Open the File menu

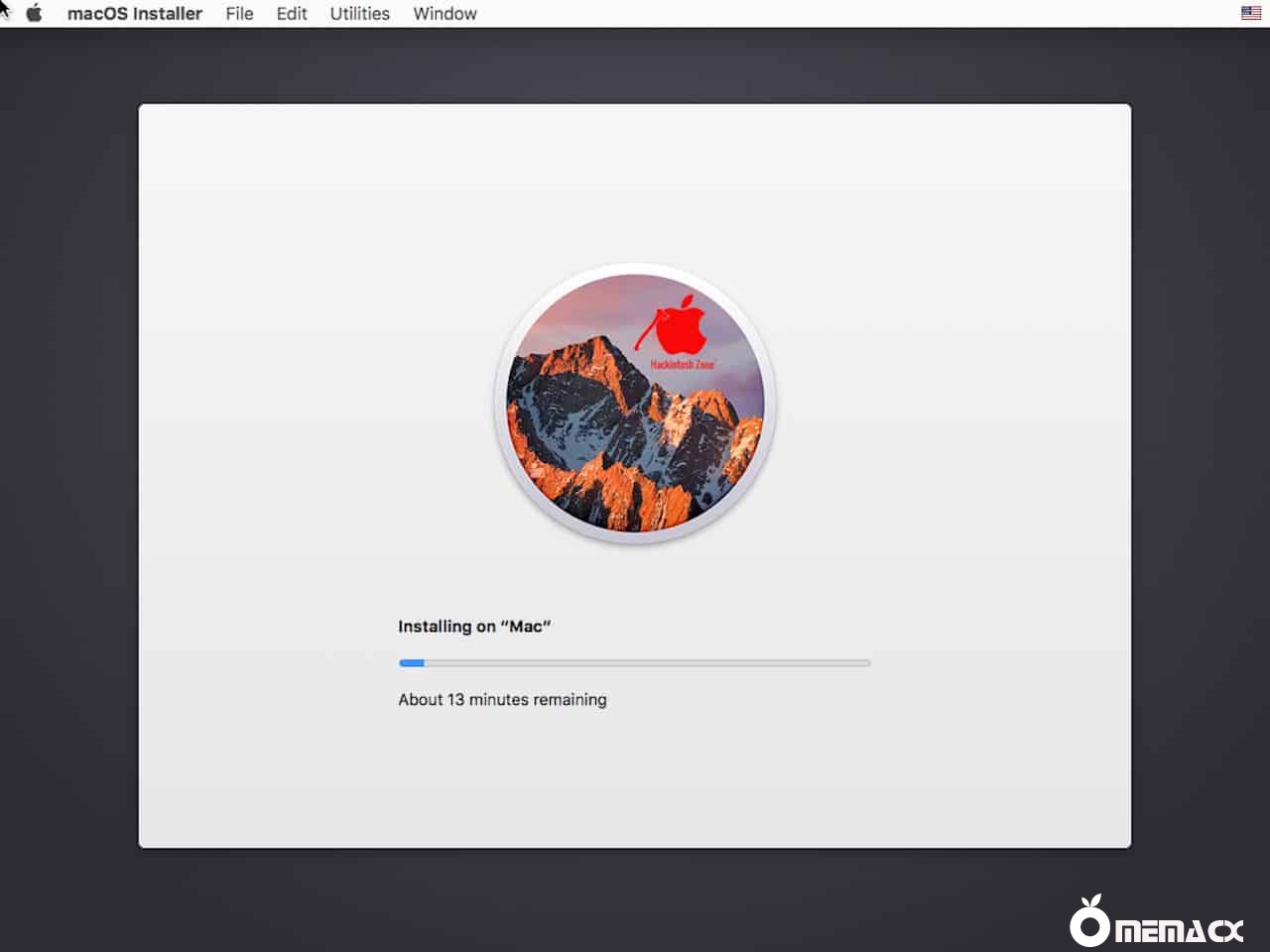(239, 14)
